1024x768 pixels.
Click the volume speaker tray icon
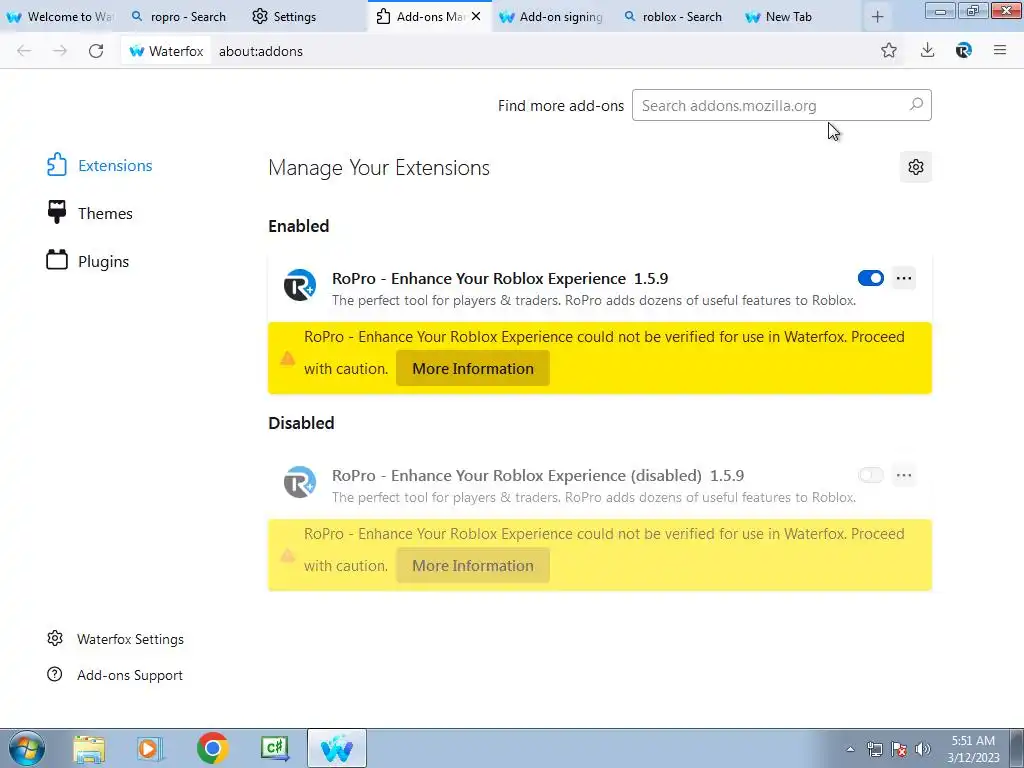pos(922,749)
